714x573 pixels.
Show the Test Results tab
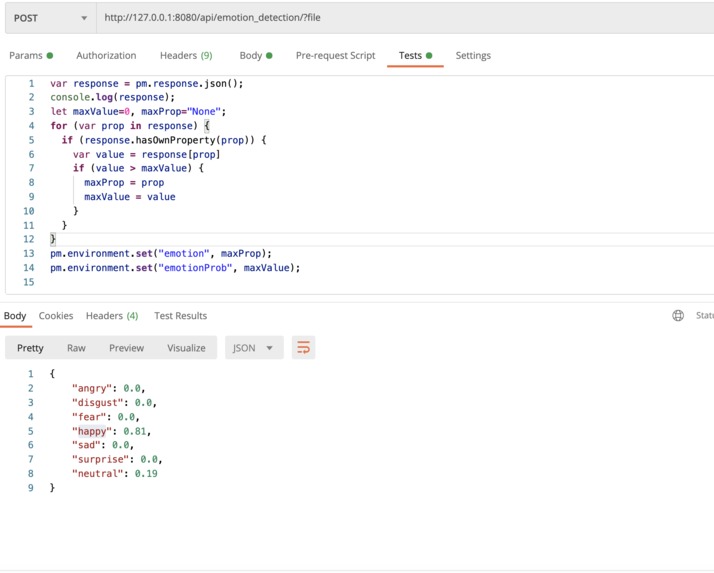tap(180, 316)
